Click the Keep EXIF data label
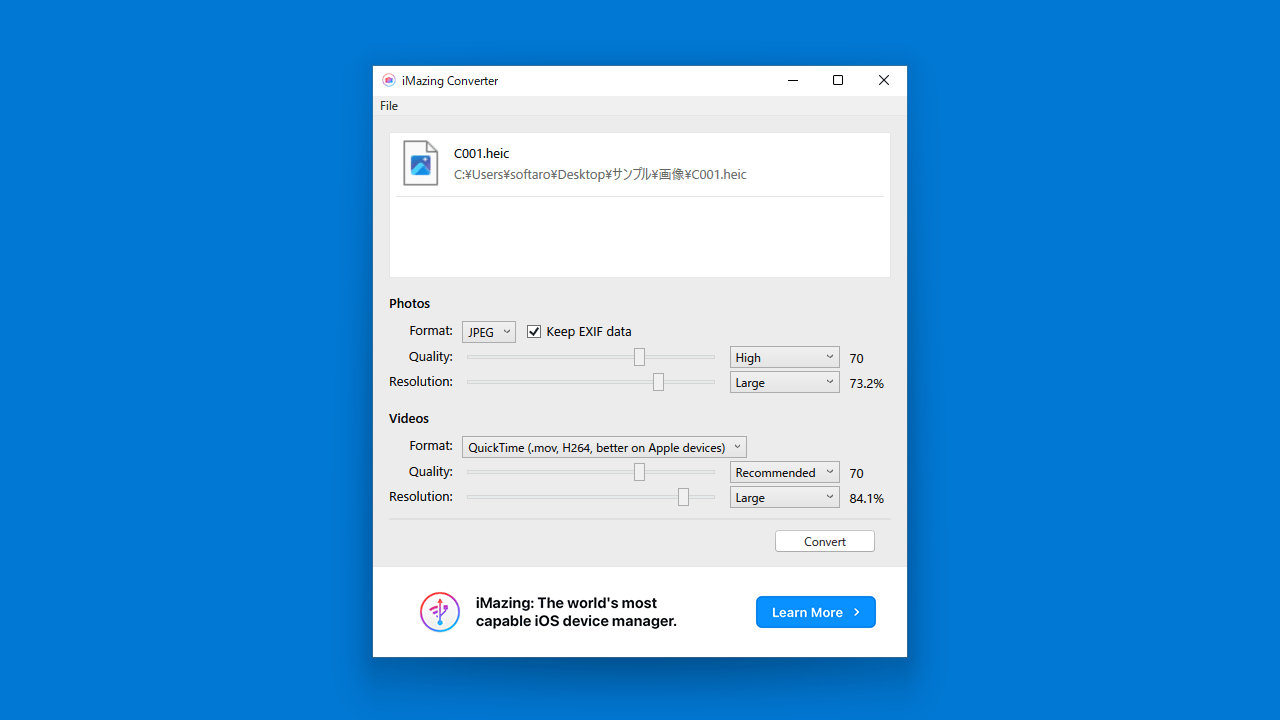This screenshot has width=1280, height=720. tap(589, 332)
